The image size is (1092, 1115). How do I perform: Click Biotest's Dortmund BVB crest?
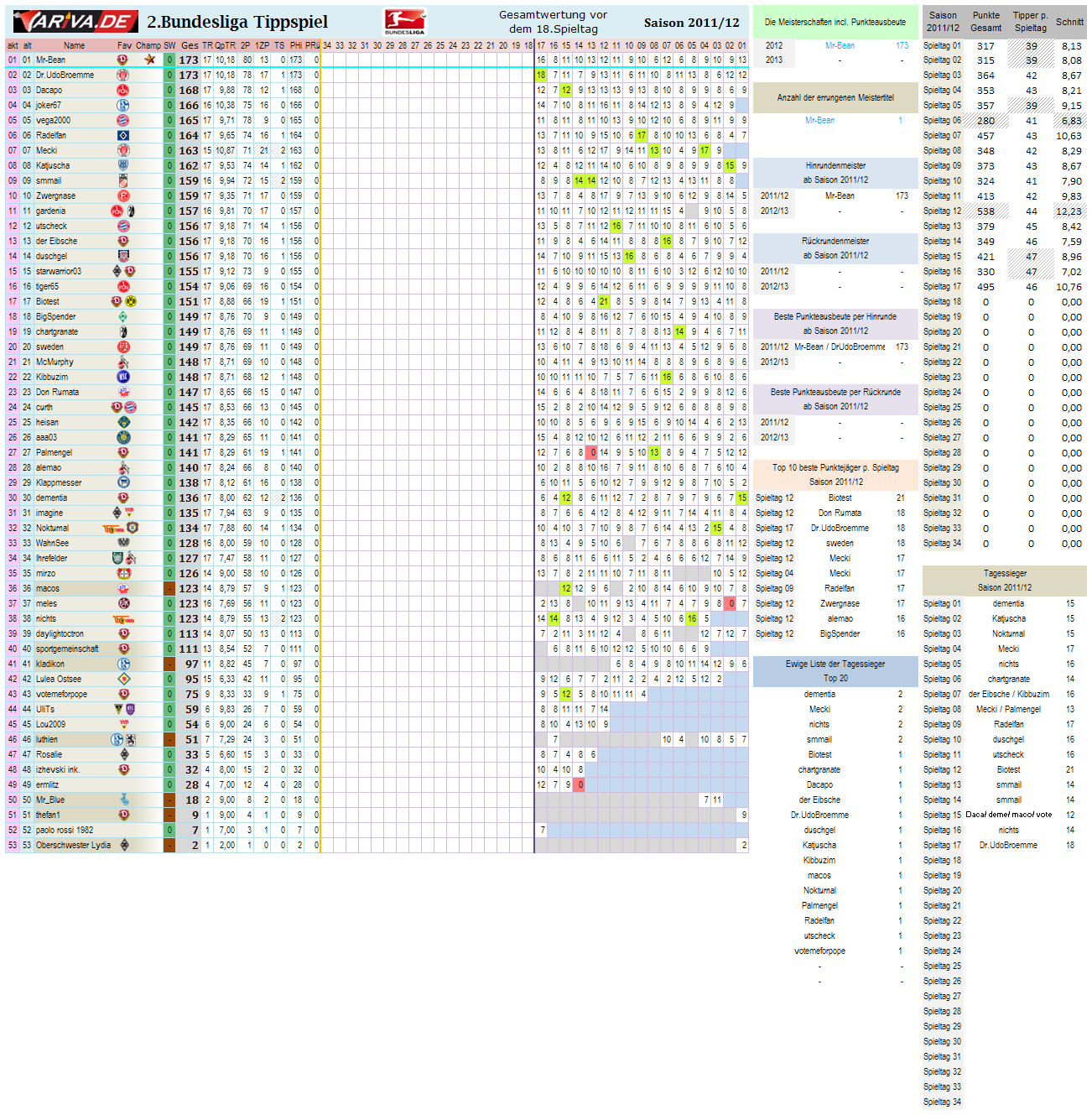(131, 301)
